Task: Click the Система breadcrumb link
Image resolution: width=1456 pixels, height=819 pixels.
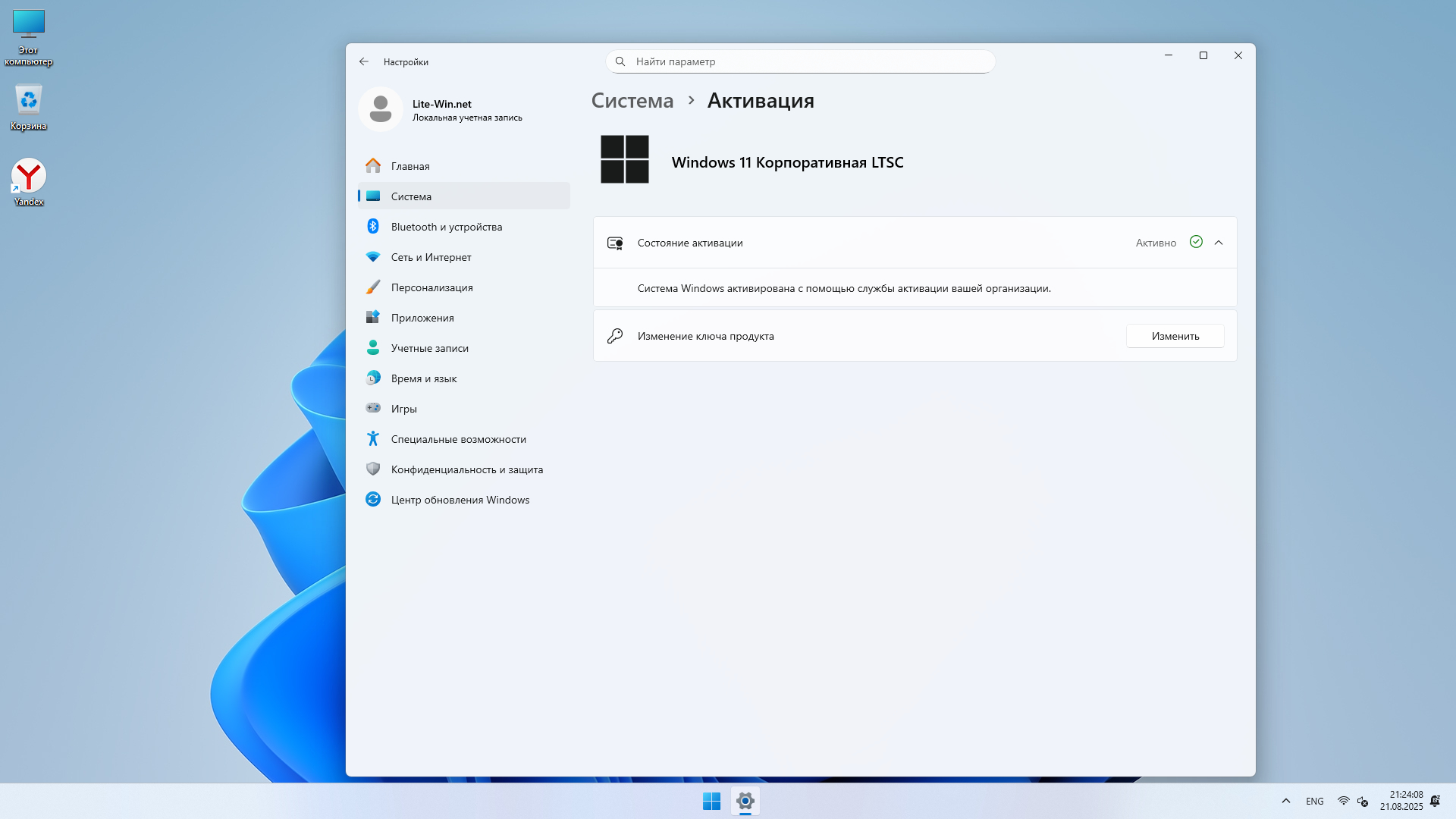Action: pyautogui.click(x=632, y=101)
